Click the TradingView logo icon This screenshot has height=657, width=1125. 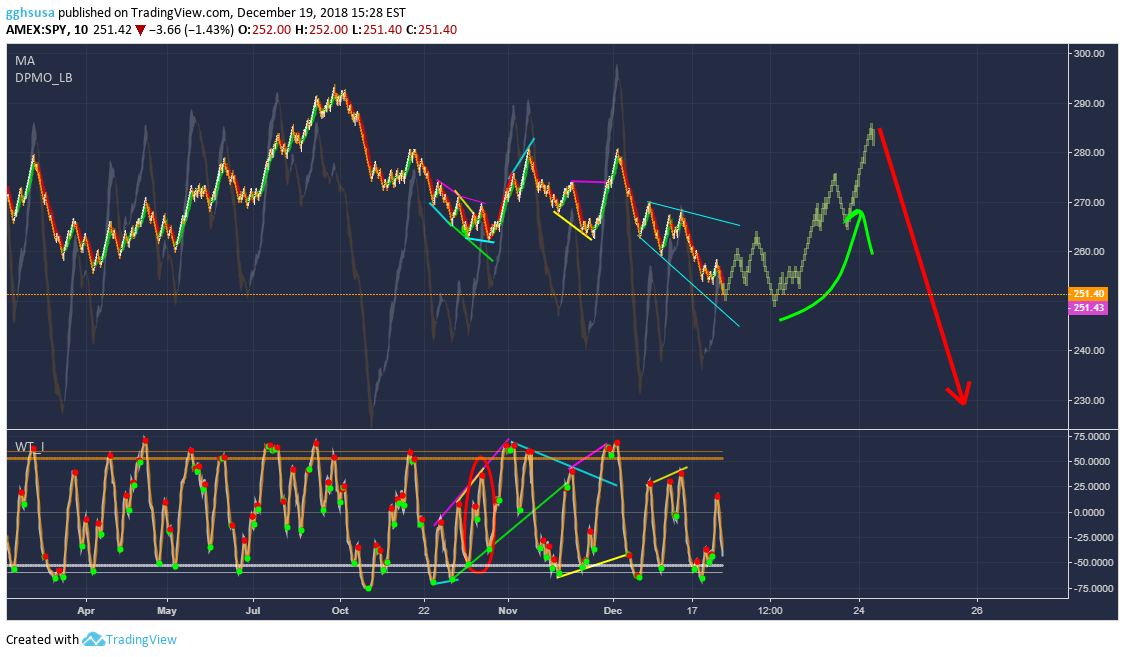pyautogui.click(x=93, y=639)
